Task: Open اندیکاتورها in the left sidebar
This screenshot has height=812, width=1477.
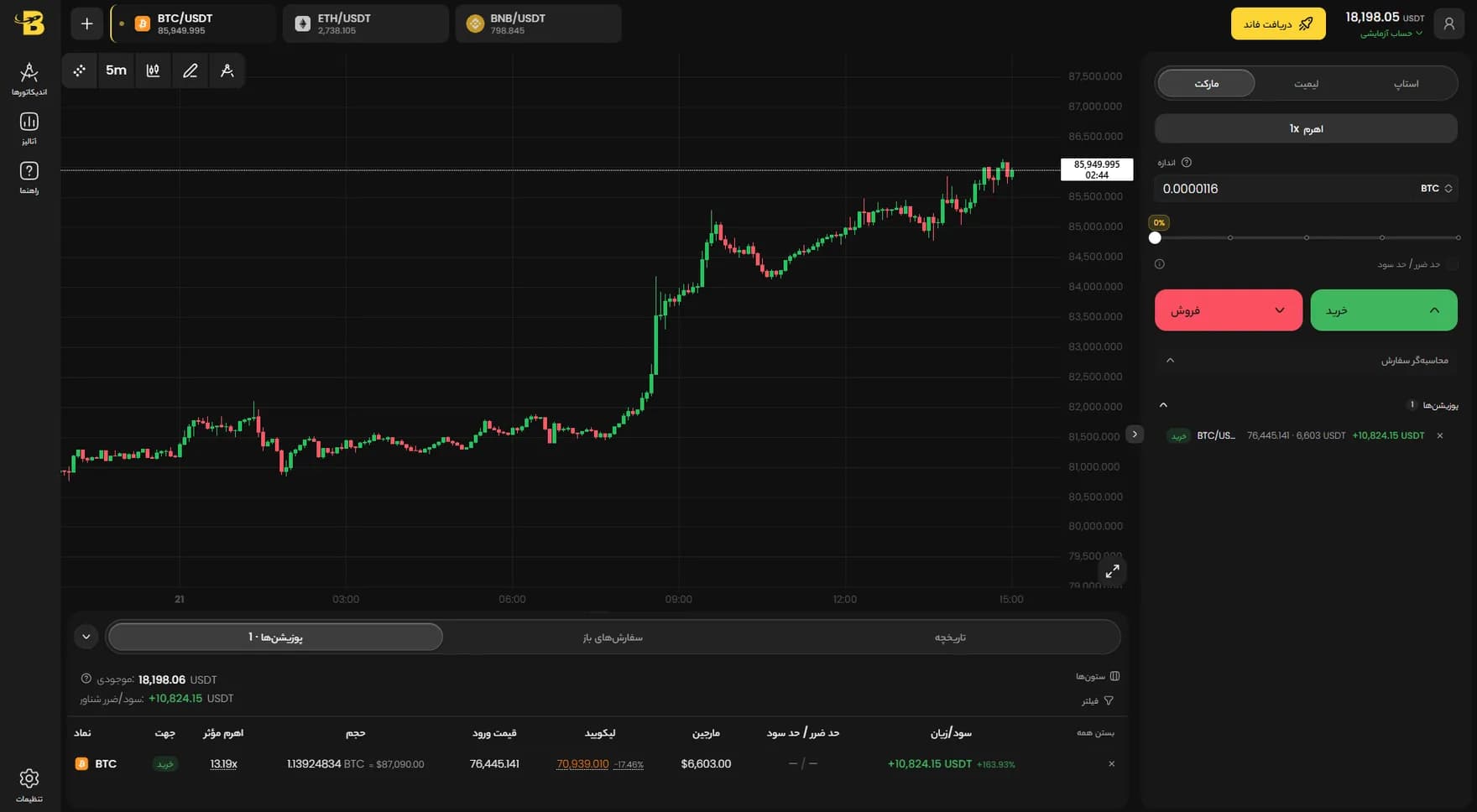Action: point(29,79)
